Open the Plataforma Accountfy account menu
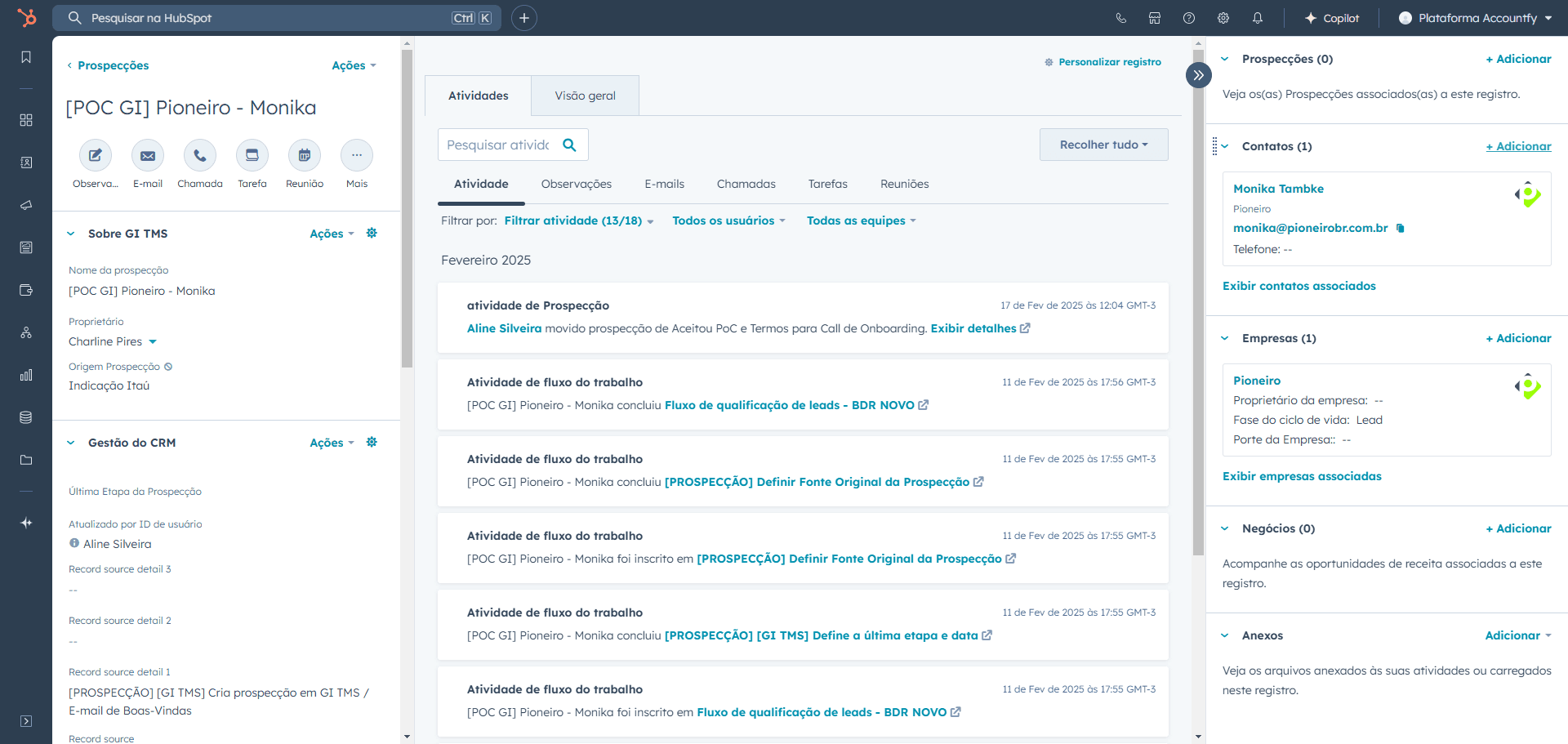This screenshot has height=744, width=1568. 1476,18
